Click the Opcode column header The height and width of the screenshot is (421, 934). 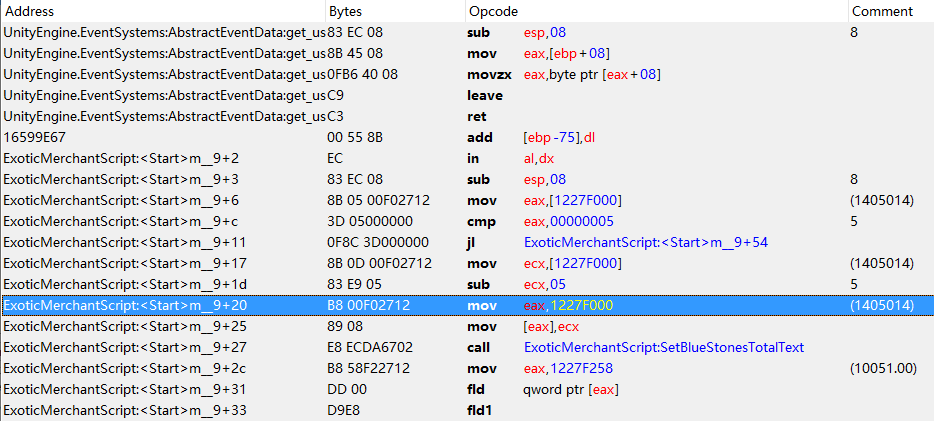[x=493, y=11]
